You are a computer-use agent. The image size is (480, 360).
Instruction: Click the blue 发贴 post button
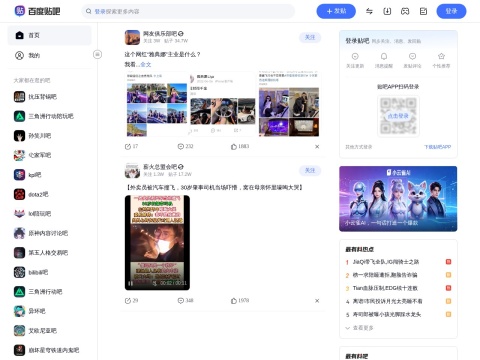pyautogui.click(x=336, y=11)
